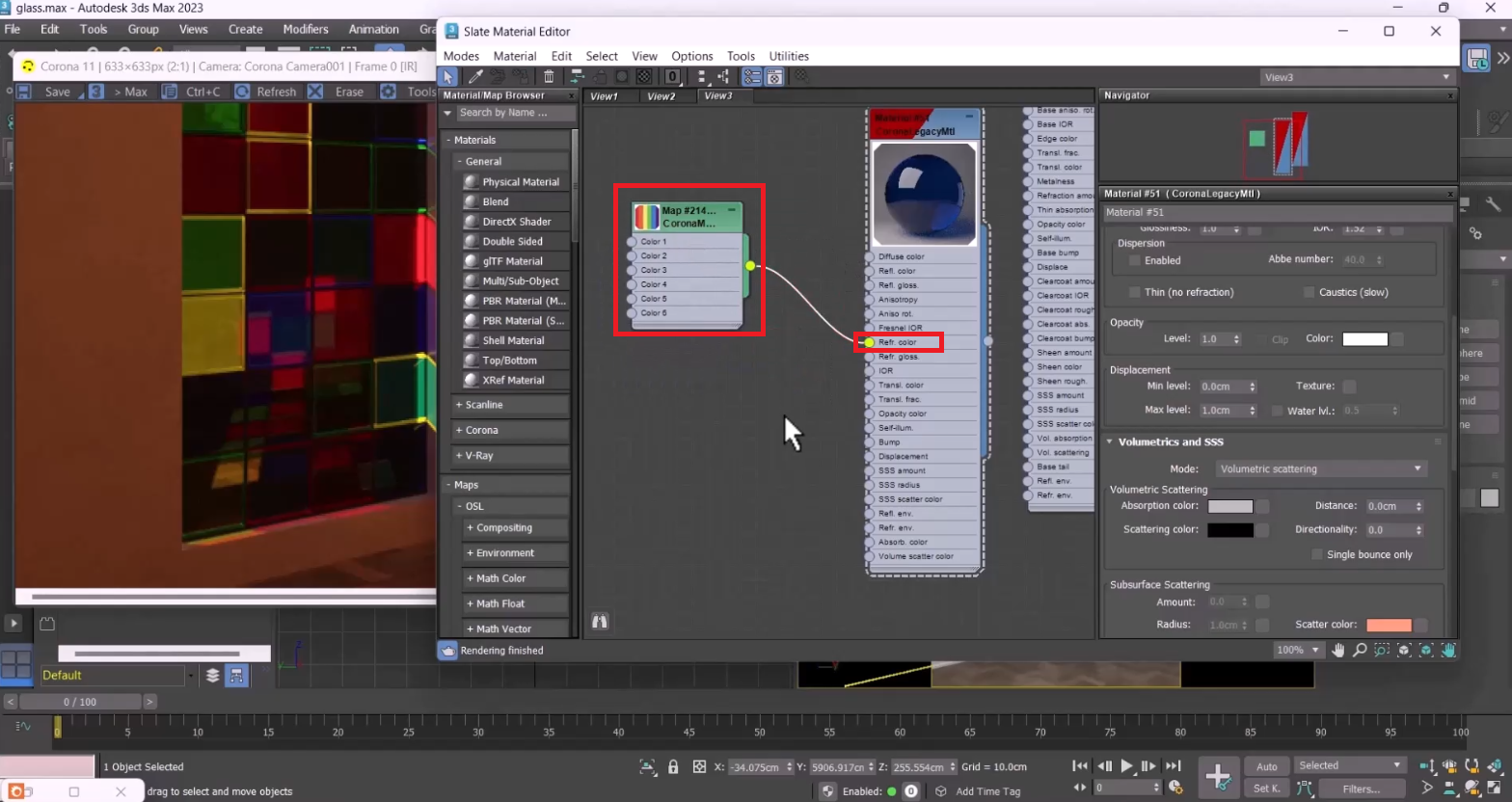This screenshot has width=1512, height=802.
Task: Check Thin (no refraction) option
Action: (x=1135, y=292)
